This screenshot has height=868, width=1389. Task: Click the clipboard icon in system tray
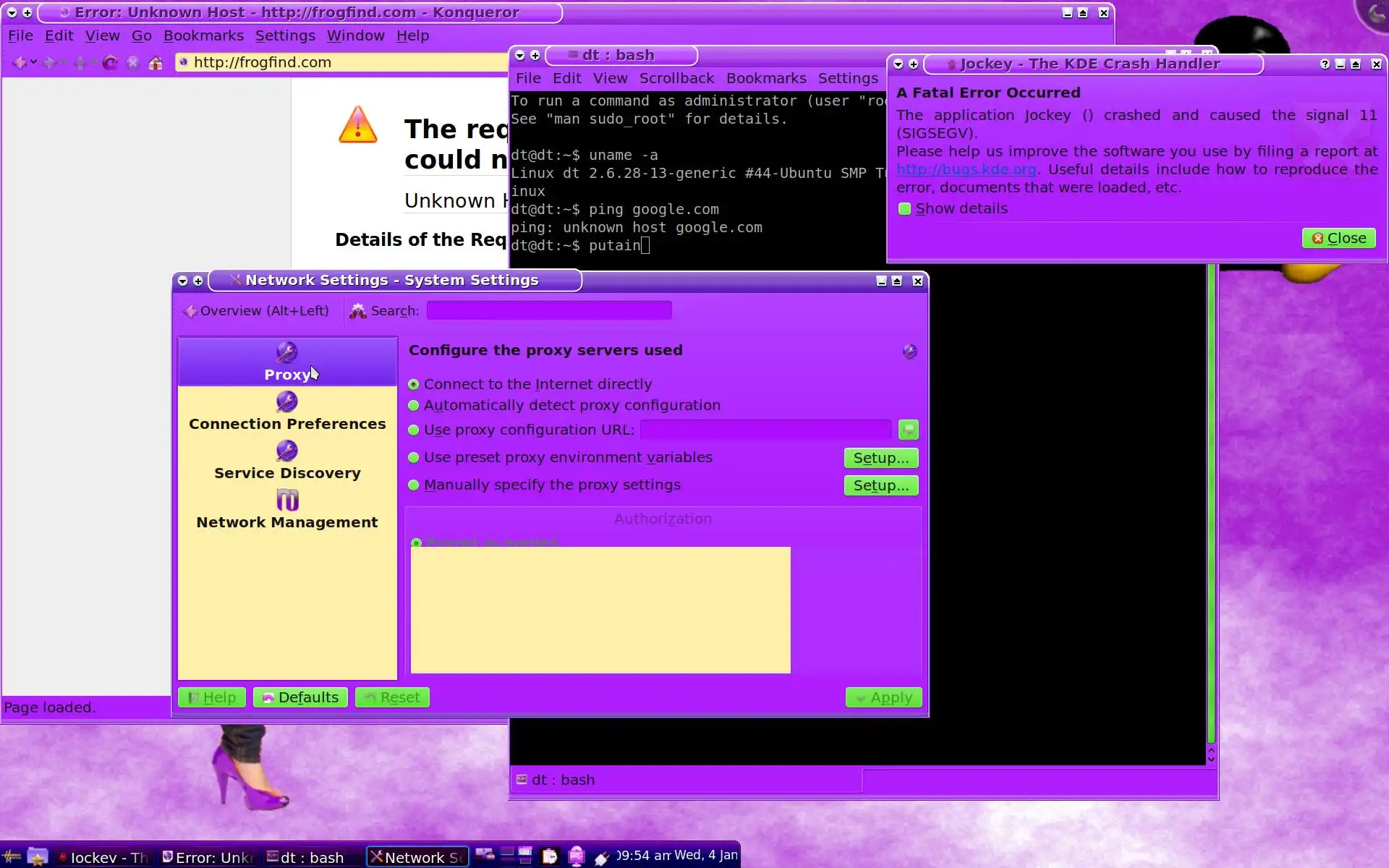(550, 856)
